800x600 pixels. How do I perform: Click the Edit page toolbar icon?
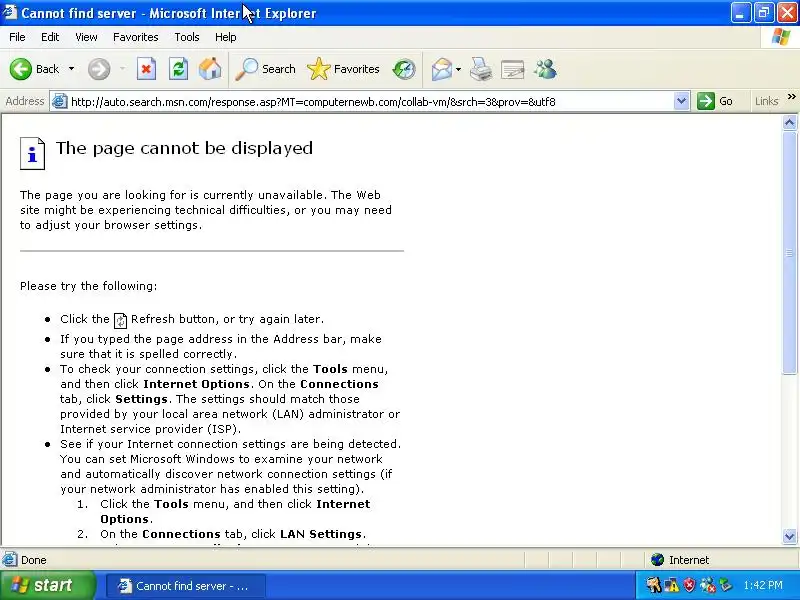513,69
